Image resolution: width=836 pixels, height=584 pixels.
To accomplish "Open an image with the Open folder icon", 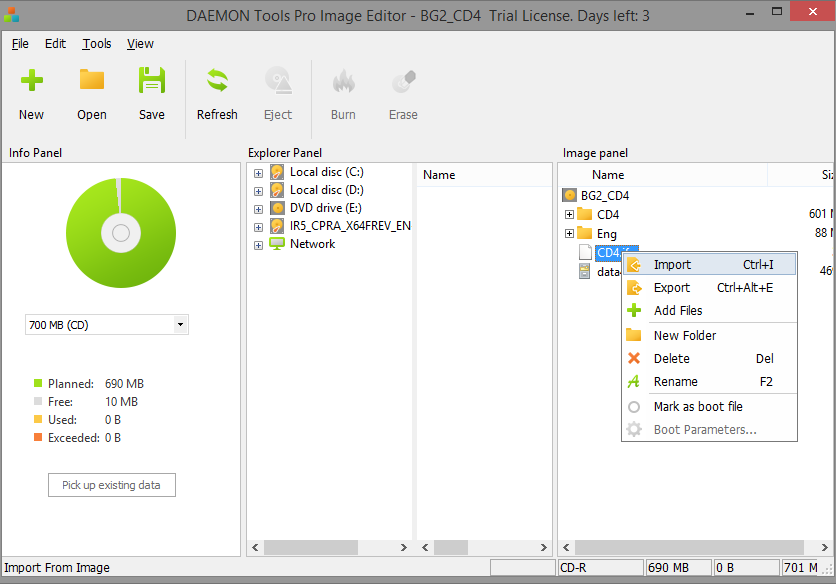I will (x=92, y=79).
